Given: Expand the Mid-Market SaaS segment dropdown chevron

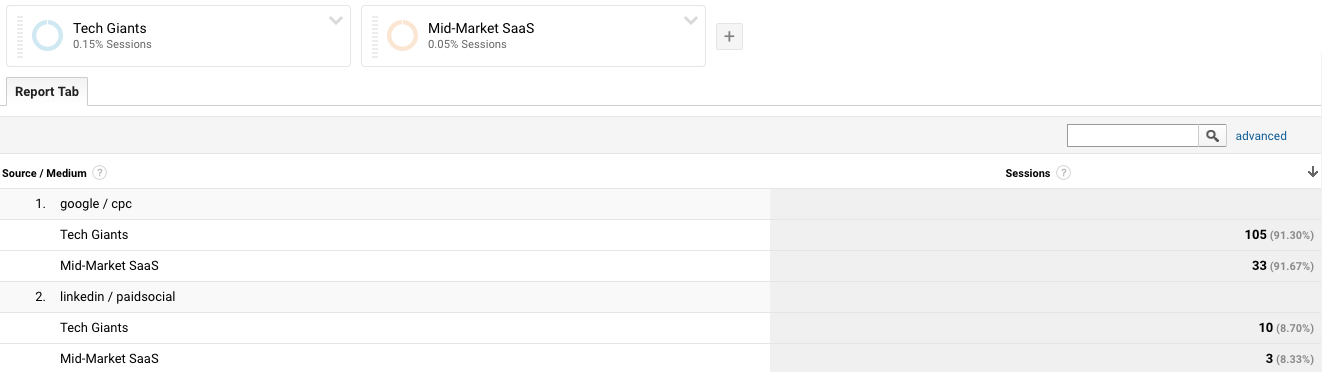Looking at the screenshot, I should 690,21.
